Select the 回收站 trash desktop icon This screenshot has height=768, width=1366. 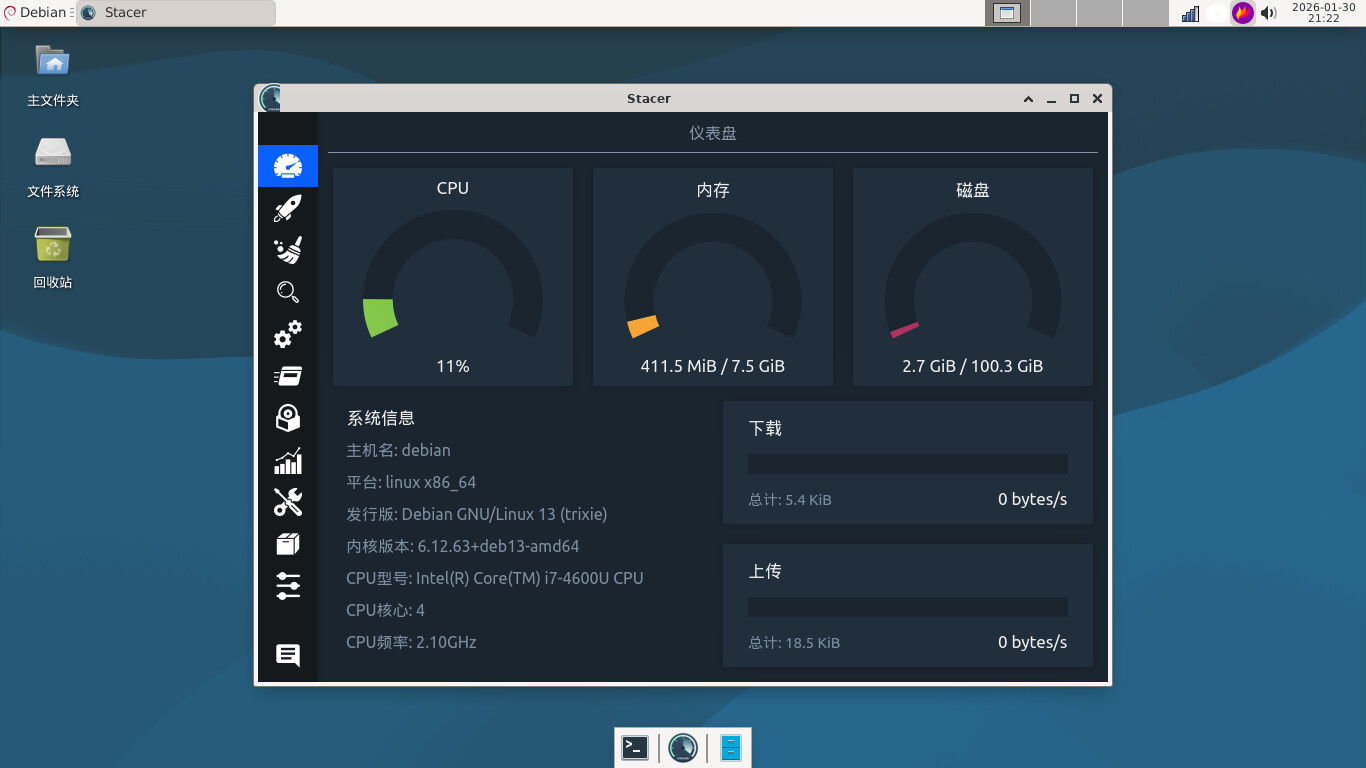pyautogui.click(x=53, y=257)
